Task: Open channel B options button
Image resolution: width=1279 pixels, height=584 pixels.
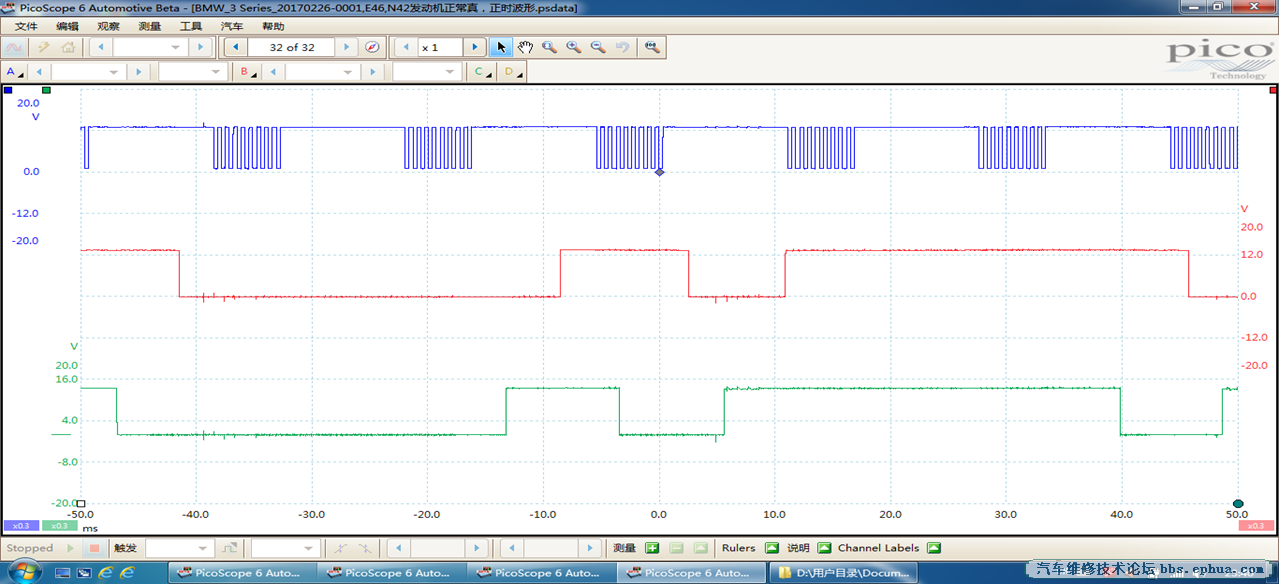Action: (x=247, y=72)
